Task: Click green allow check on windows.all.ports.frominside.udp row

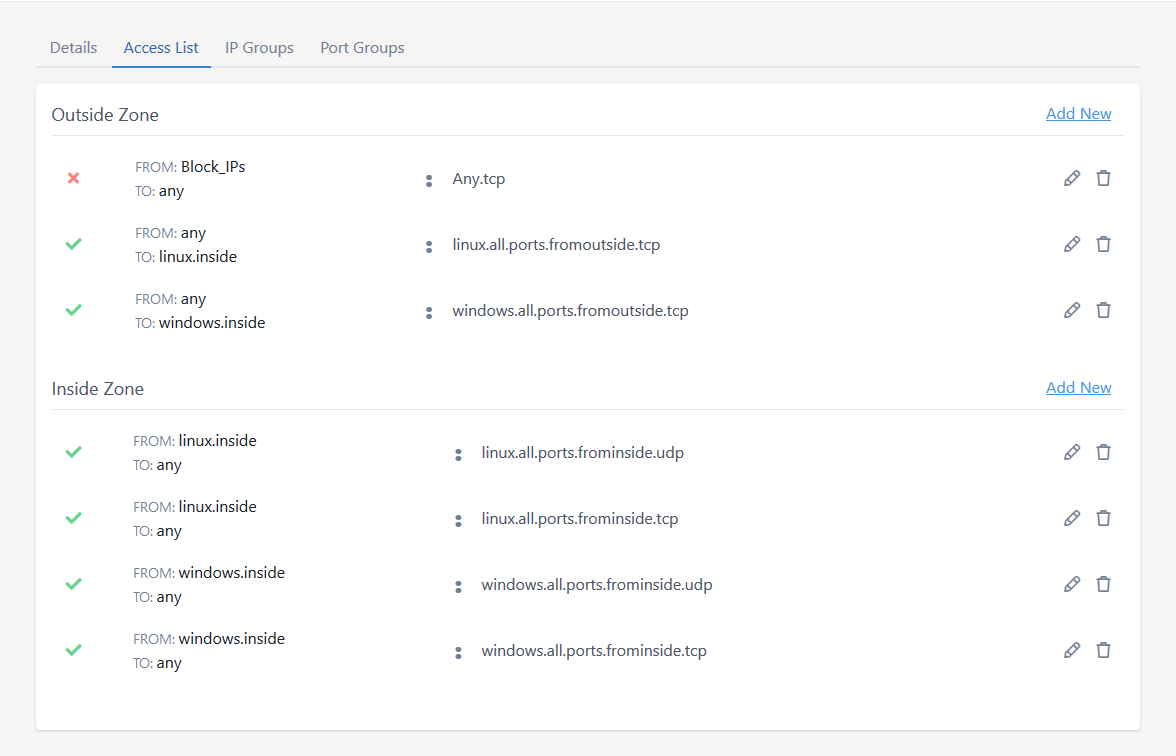Action: (x=74, y=584)
